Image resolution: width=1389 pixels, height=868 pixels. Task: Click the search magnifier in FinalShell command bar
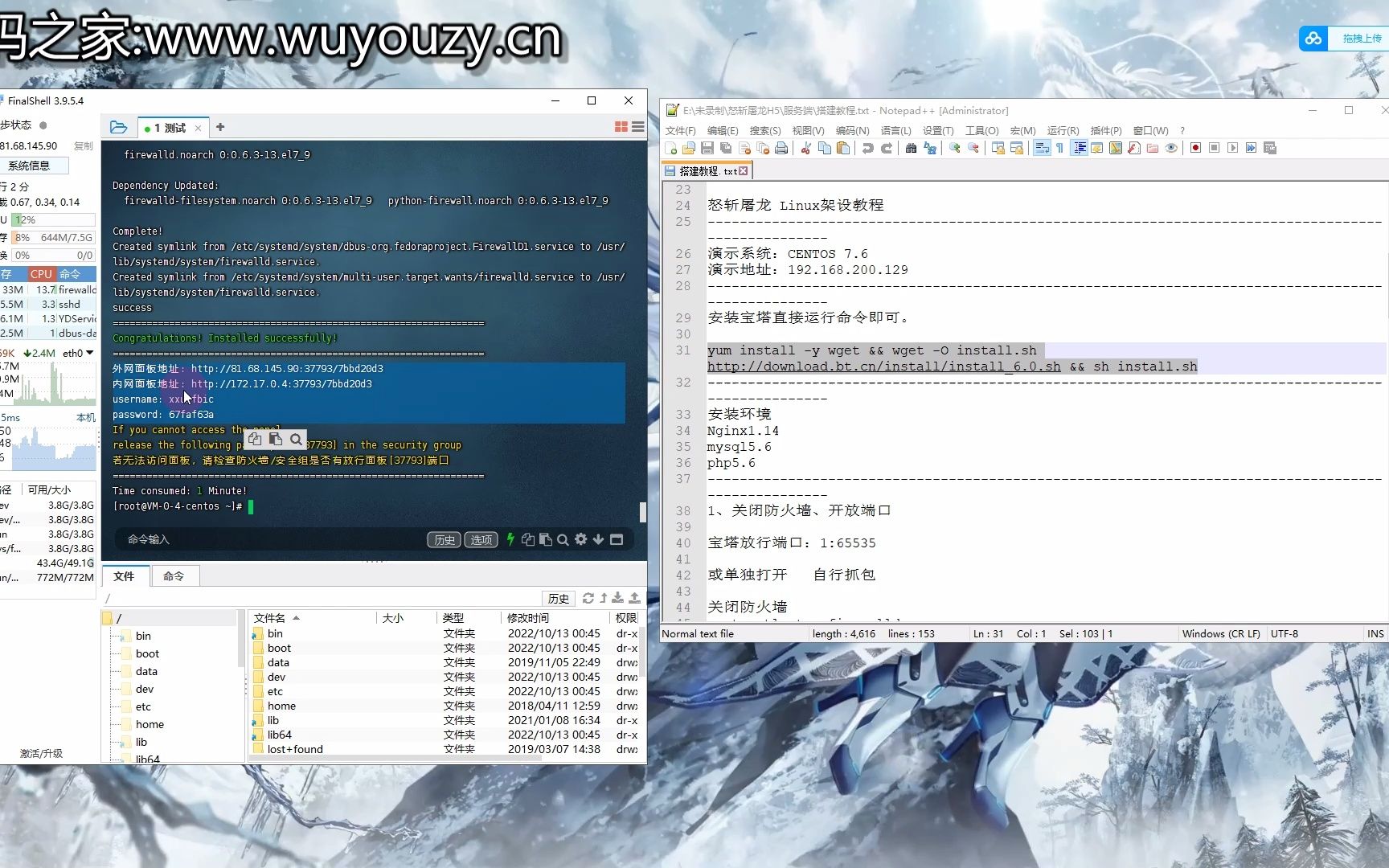pyautogui.click(x=563, y=539)
